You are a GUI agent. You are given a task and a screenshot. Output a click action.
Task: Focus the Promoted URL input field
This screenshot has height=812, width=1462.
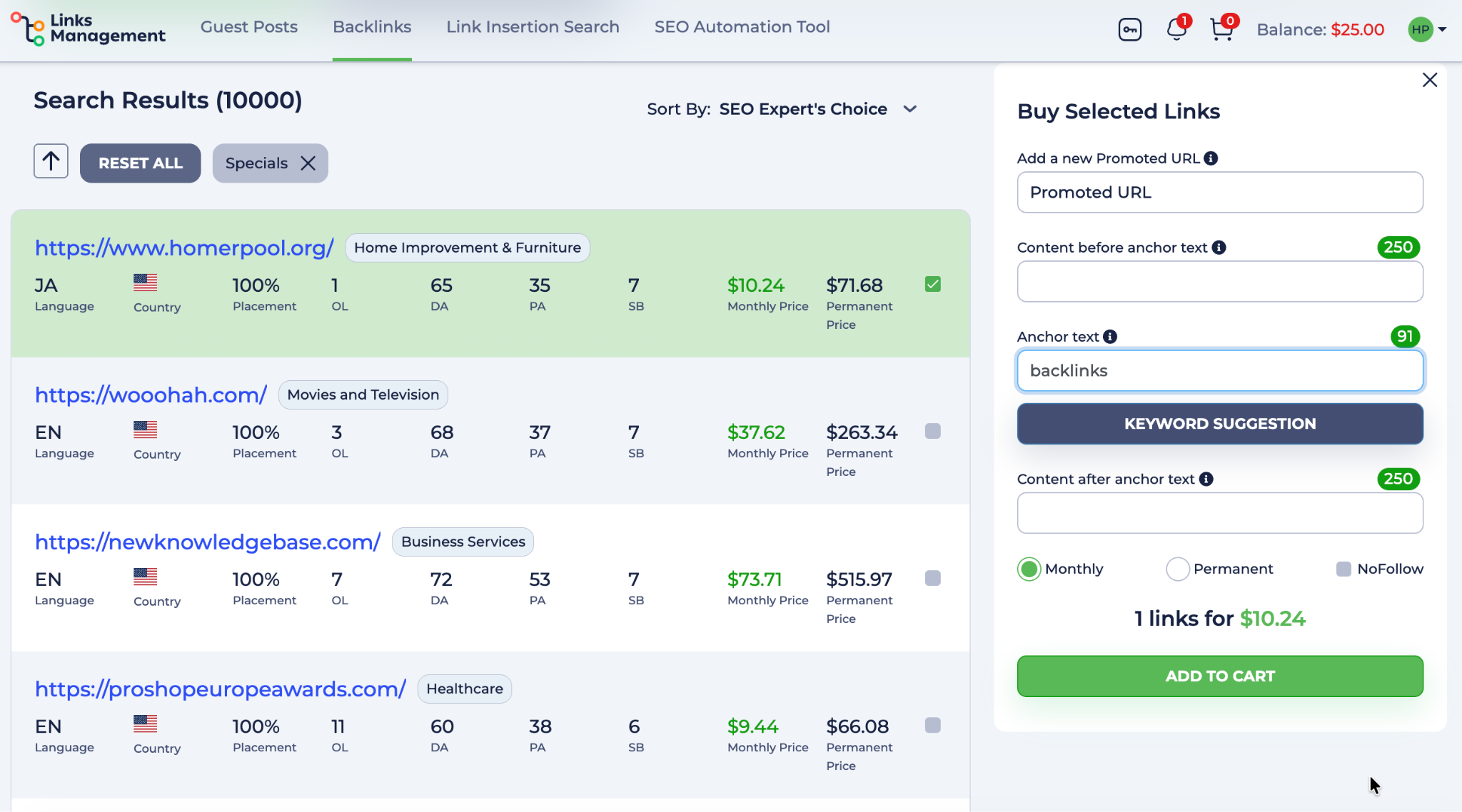1220,193
